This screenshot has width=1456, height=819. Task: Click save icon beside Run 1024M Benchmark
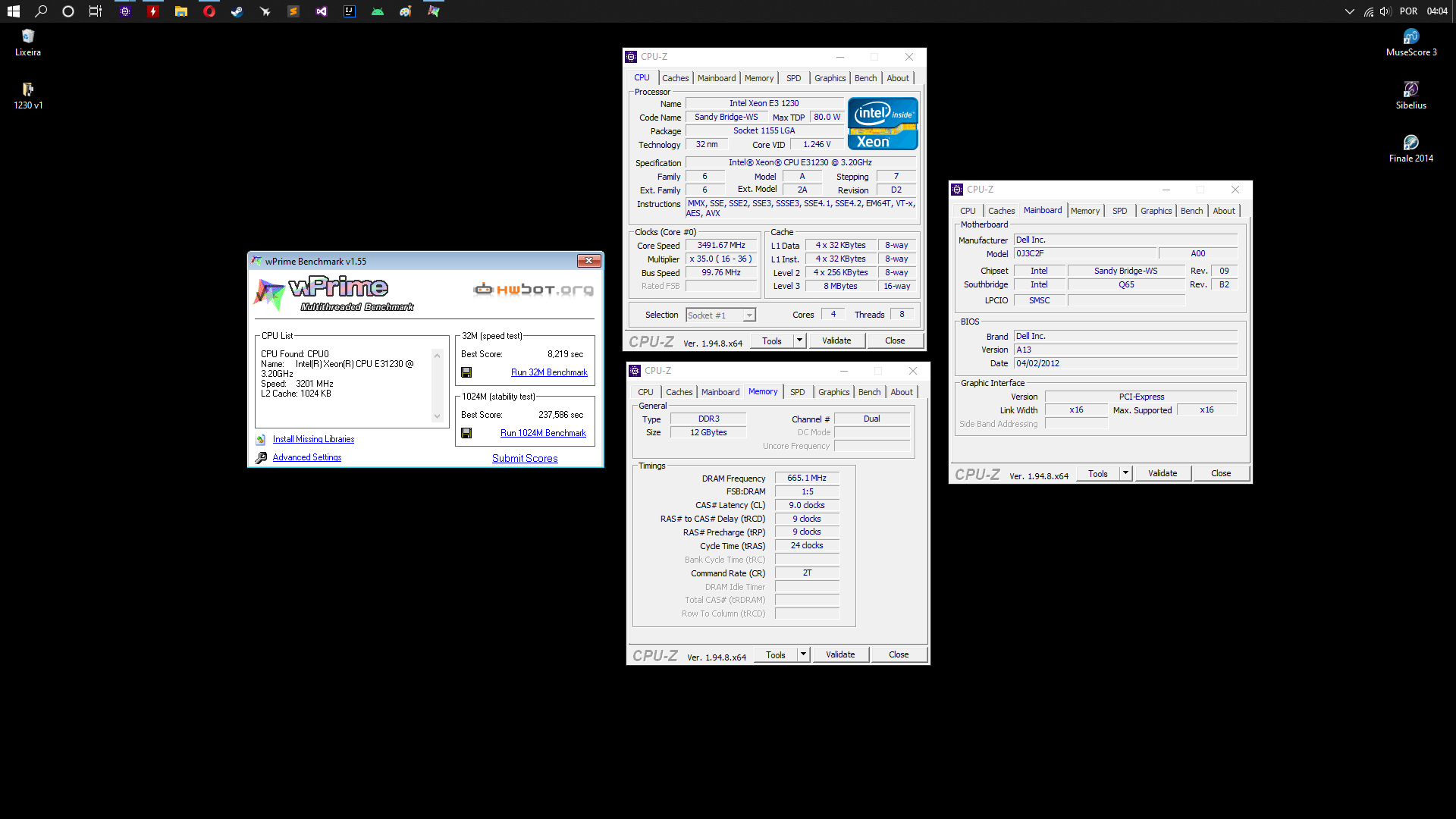point(466,433)
